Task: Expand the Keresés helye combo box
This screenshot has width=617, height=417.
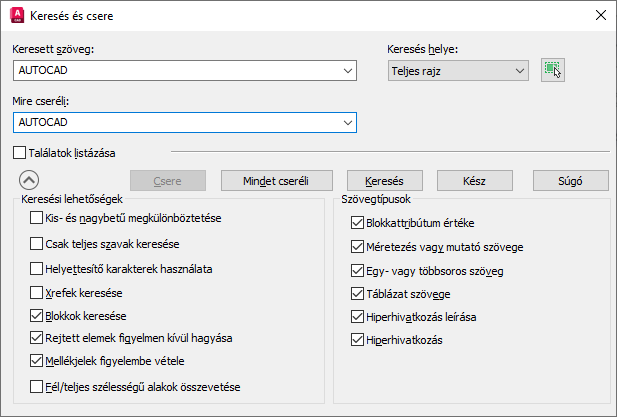Action: [518, 70]
